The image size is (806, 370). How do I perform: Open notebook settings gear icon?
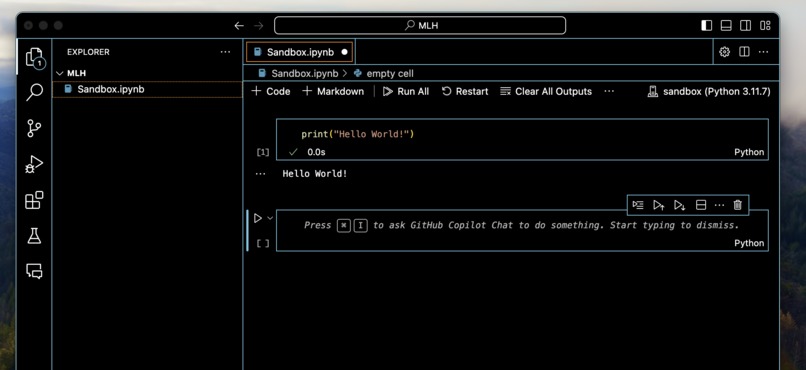click(x=724, y=52)
